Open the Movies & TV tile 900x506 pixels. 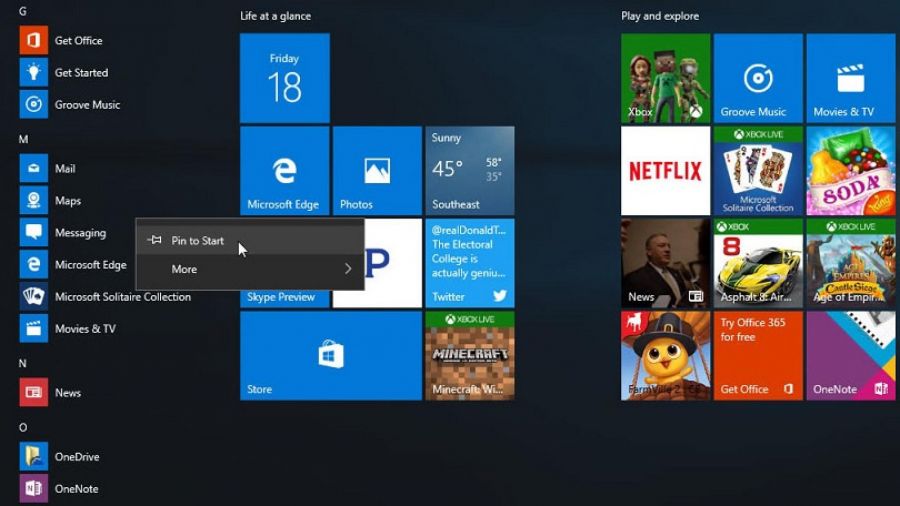click(x=850, y=78)
